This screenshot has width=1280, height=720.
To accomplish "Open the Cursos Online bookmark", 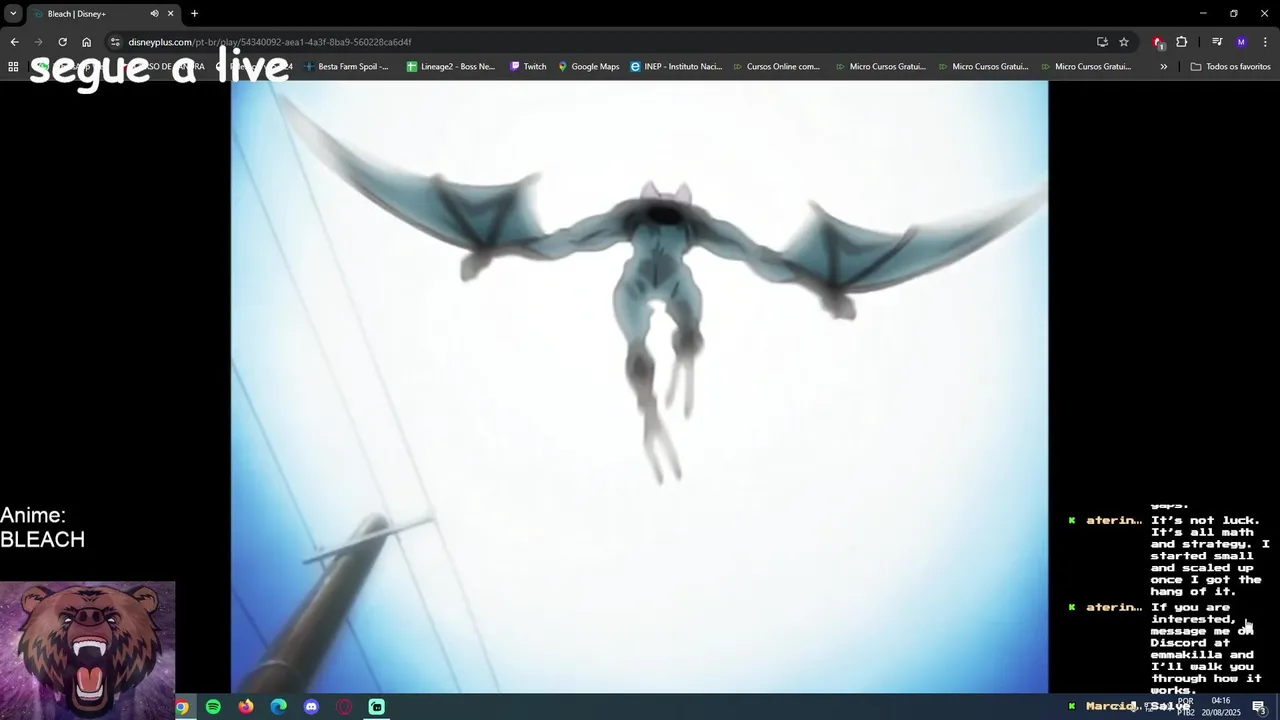I will tap(776, 67).
